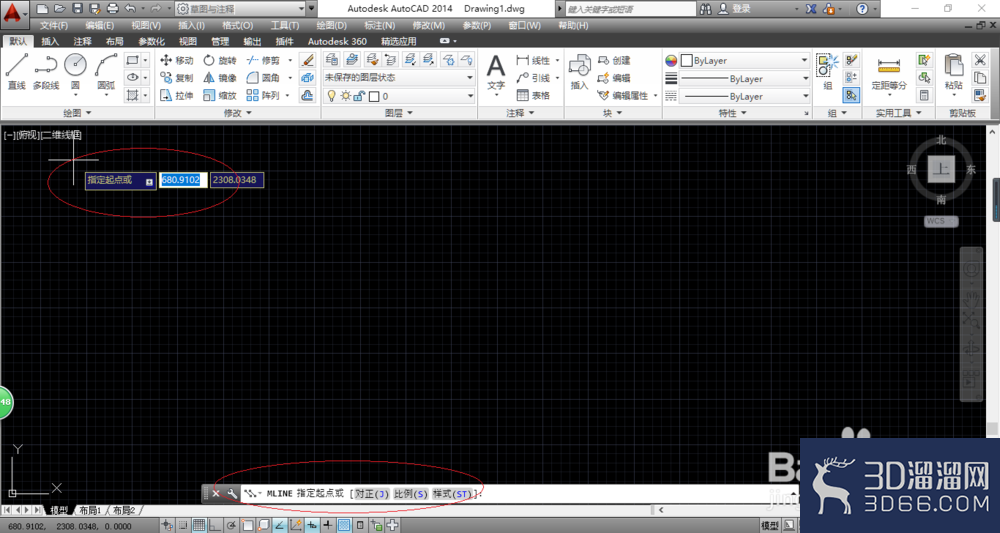This screenshot has width=1000, height=533.
Task: Open the lineweight ByLayer dropdown
Action: coord(744,78)
